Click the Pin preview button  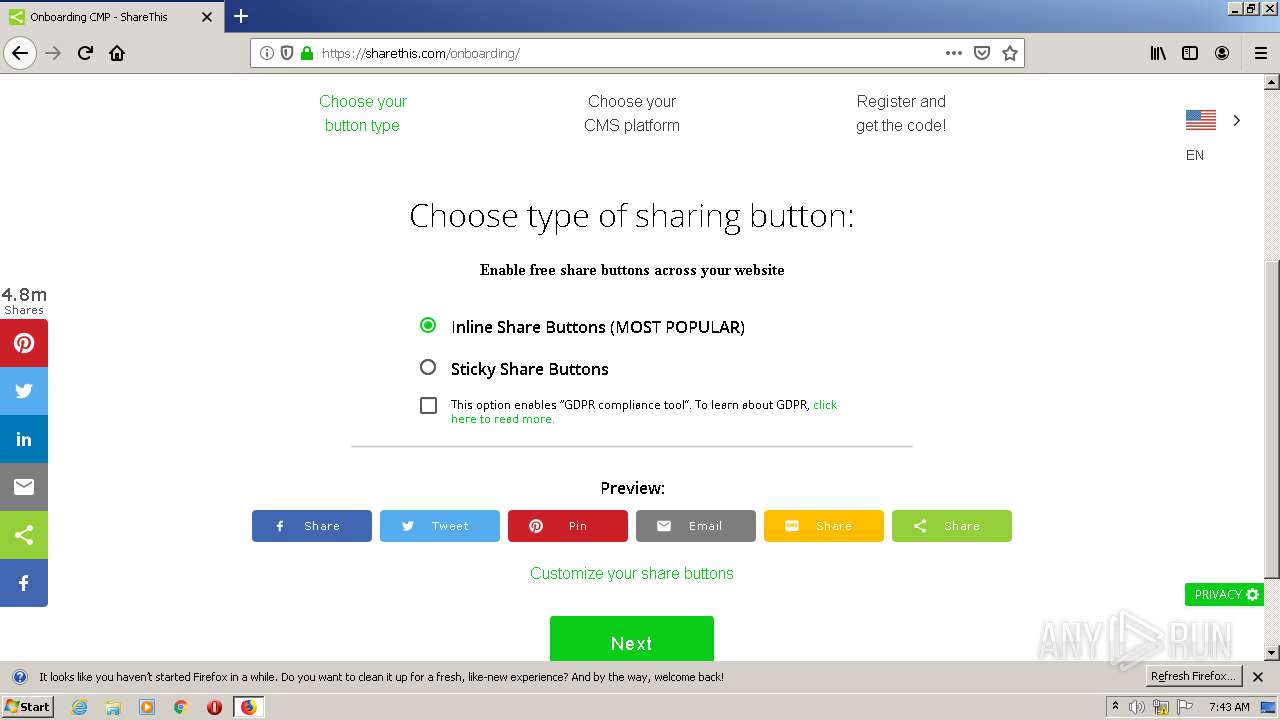pos(568,526)
